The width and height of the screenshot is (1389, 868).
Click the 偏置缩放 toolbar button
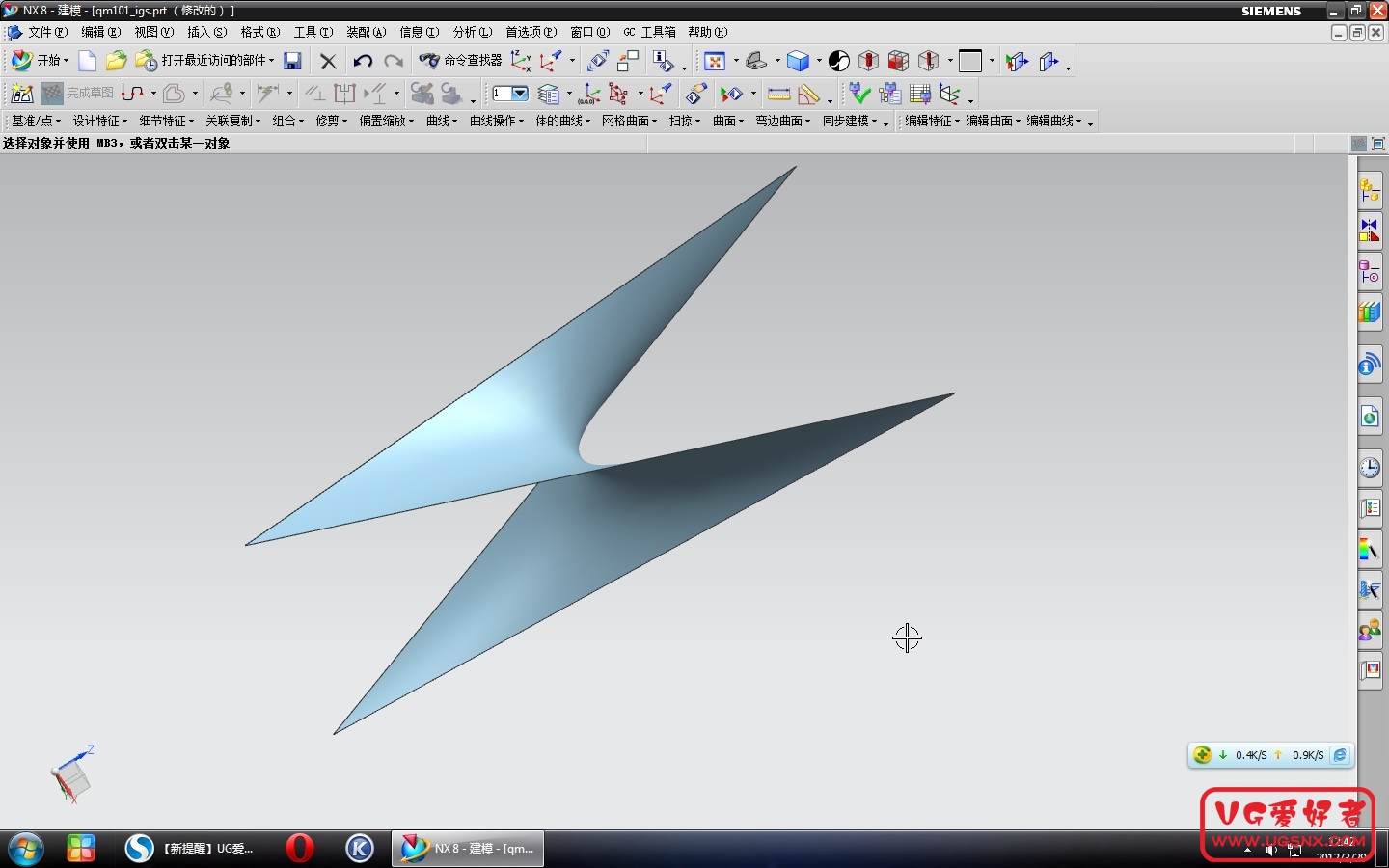387,121
